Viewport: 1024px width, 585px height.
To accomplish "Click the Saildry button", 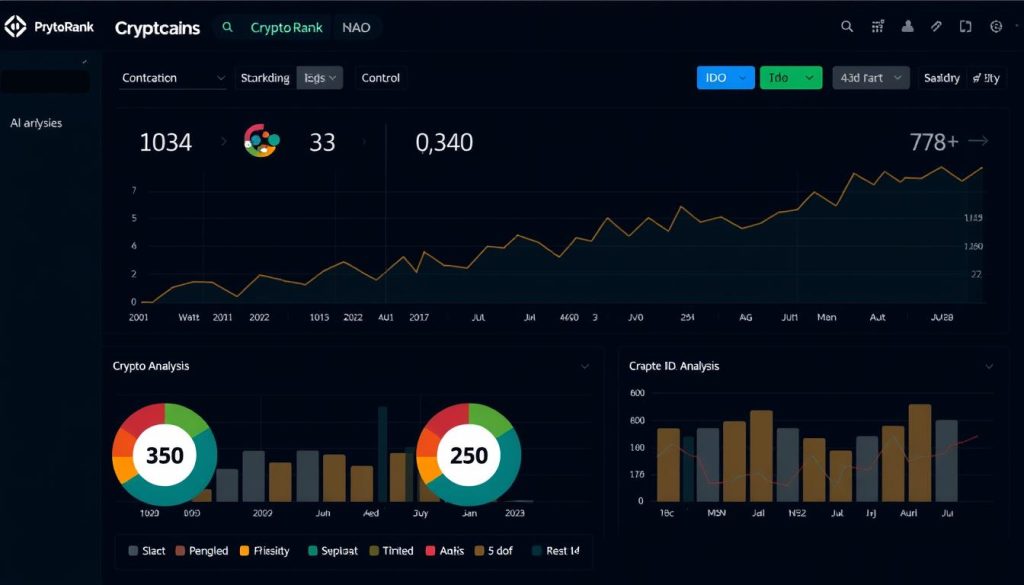I will point(942,78).
